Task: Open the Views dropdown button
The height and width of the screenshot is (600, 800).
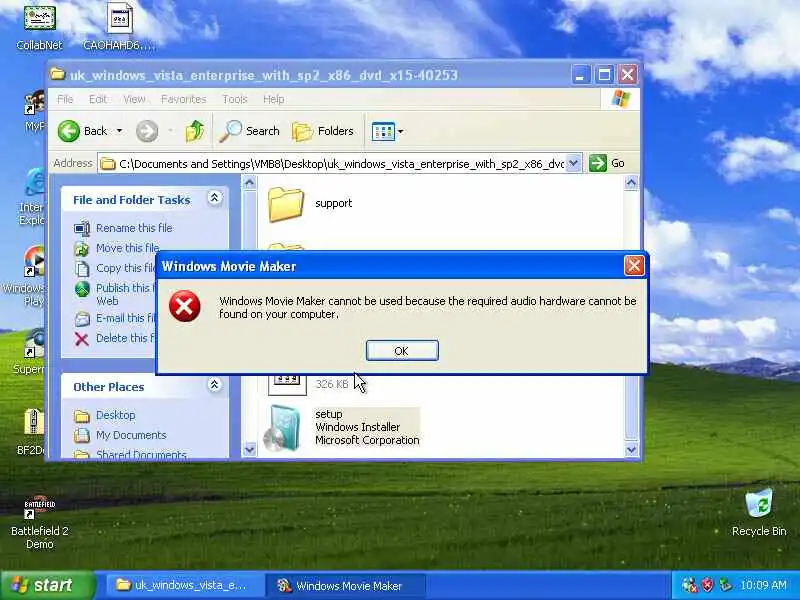Action: click(387, 131)
